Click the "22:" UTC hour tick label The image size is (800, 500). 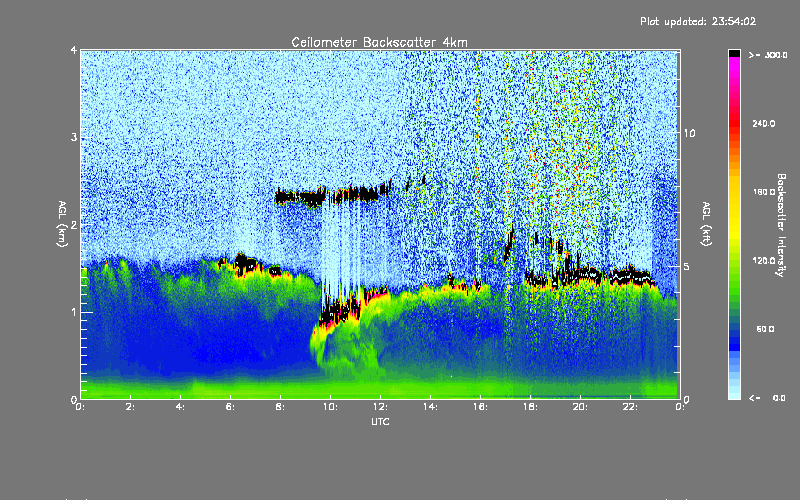pos(630,407)
